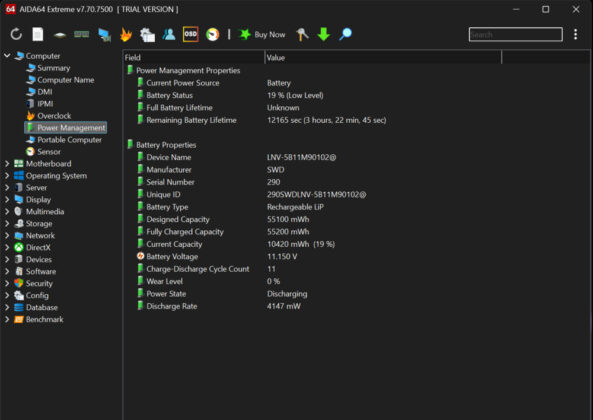Click the green download update arrow

[x=324, y=34]
